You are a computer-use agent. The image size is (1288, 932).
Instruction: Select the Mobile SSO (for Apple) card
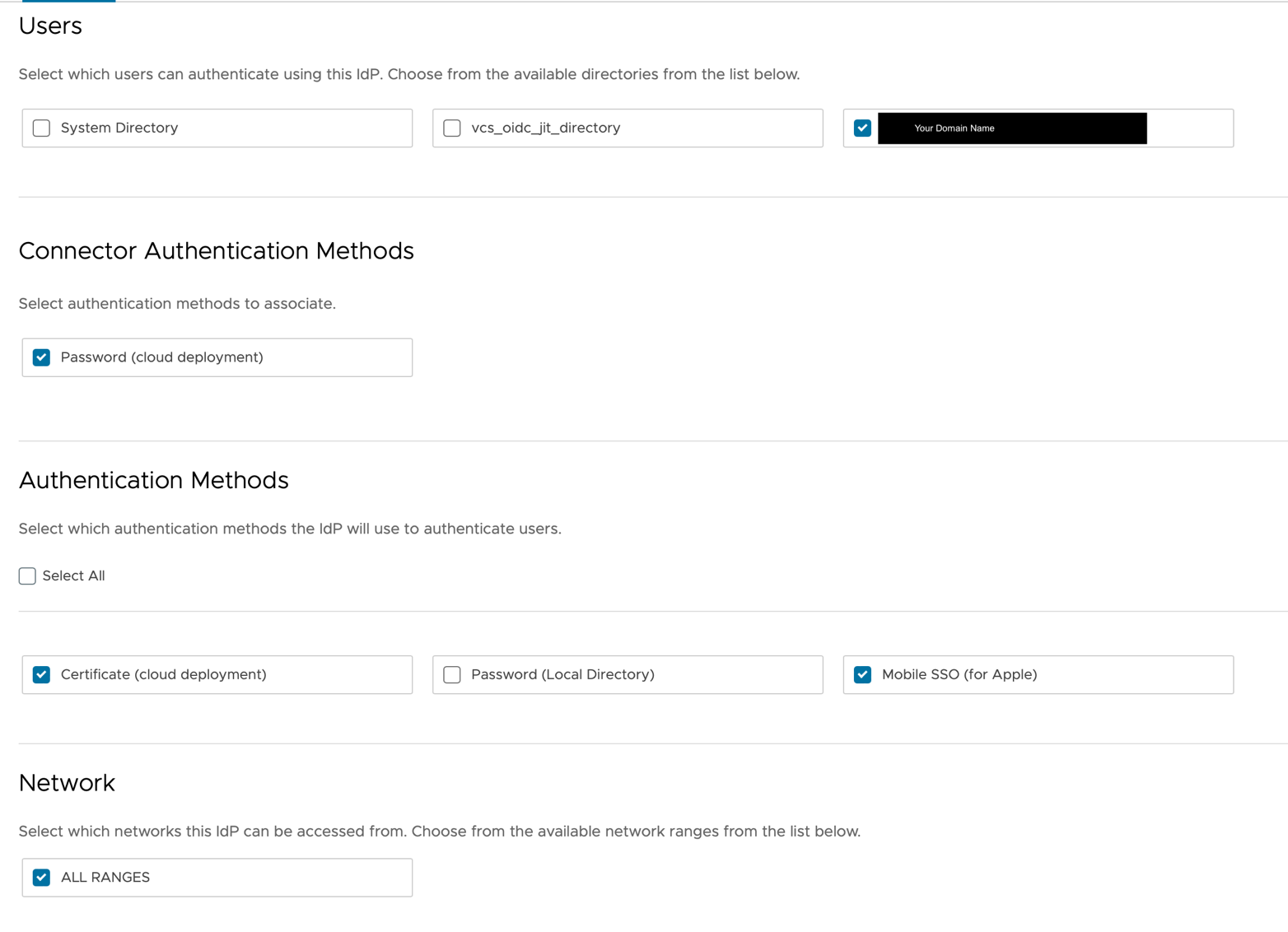[1038, 674]
